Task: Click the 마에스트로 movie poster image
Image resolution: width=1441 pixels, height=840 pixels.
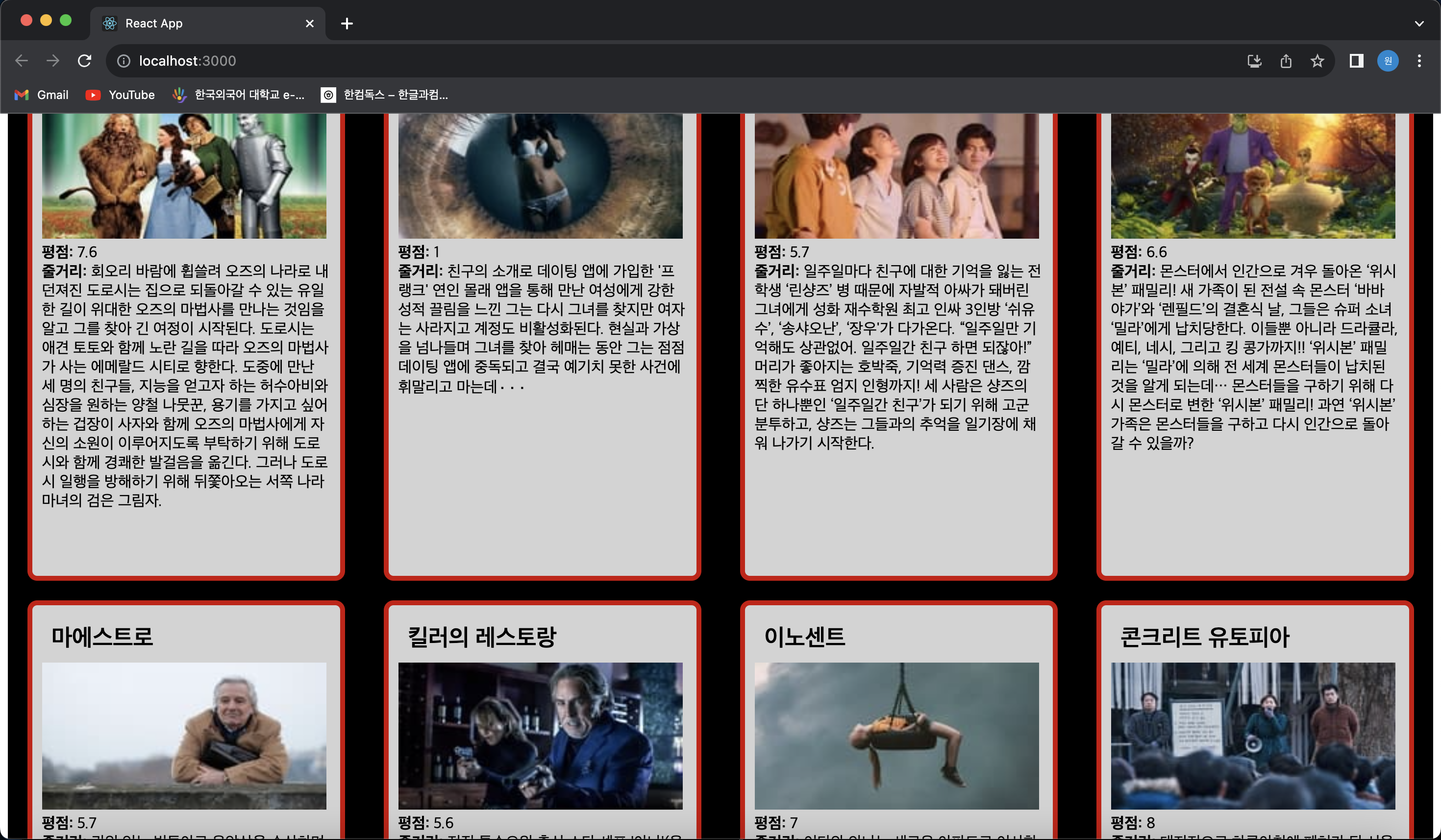Action: (184, 736)
